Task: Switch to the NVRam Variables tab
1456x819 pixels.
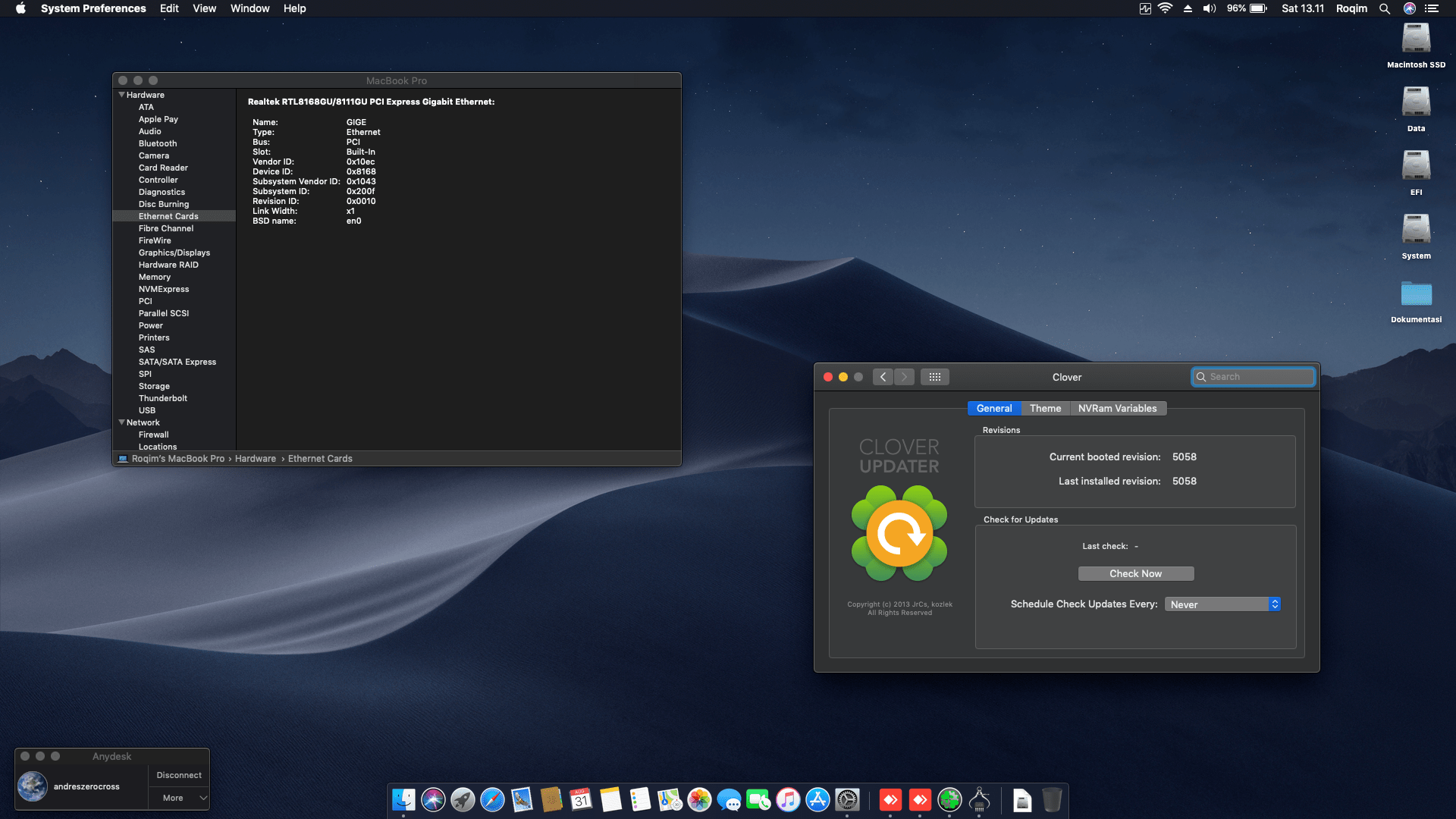Action: tap(1117, 408)
